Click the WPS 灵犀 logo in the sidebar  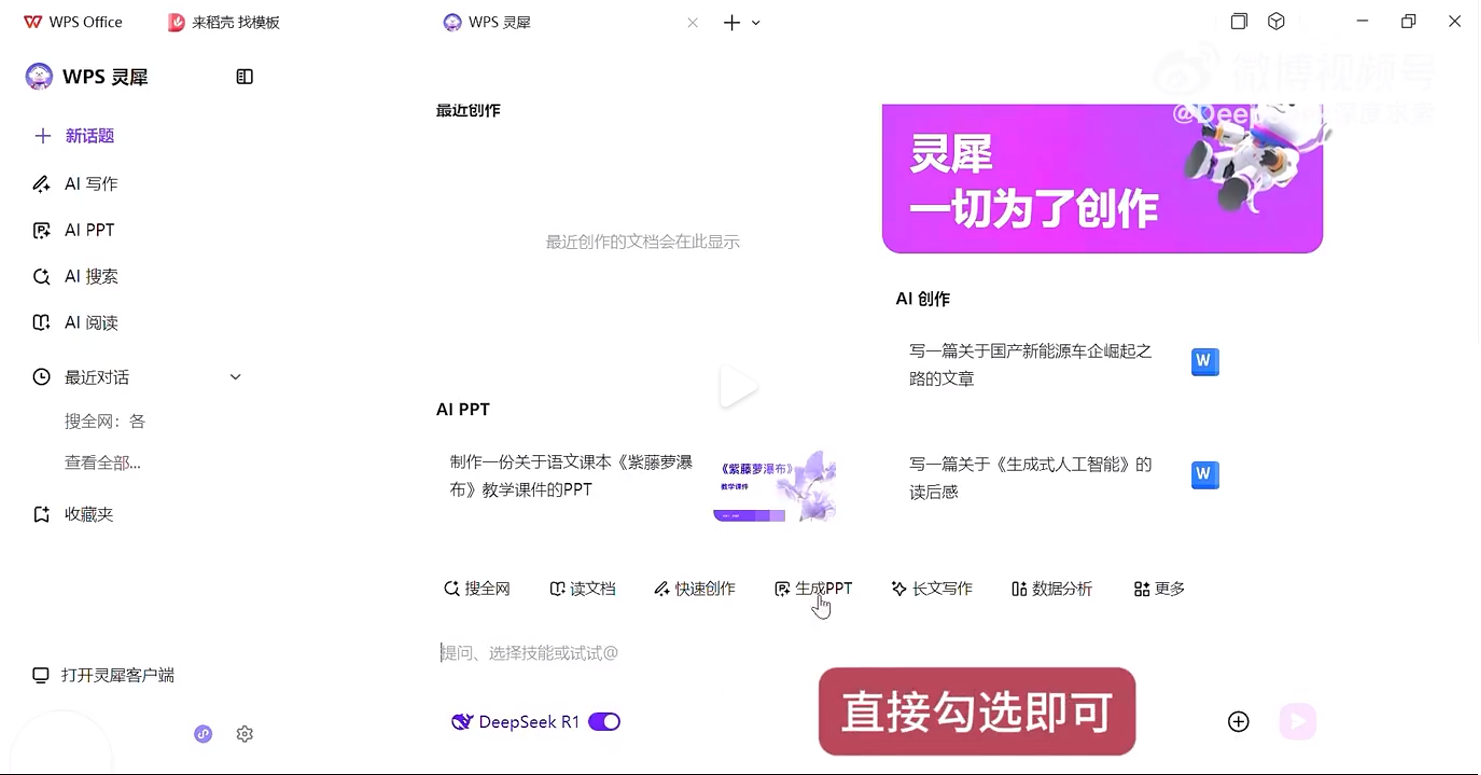pos(87,77)
